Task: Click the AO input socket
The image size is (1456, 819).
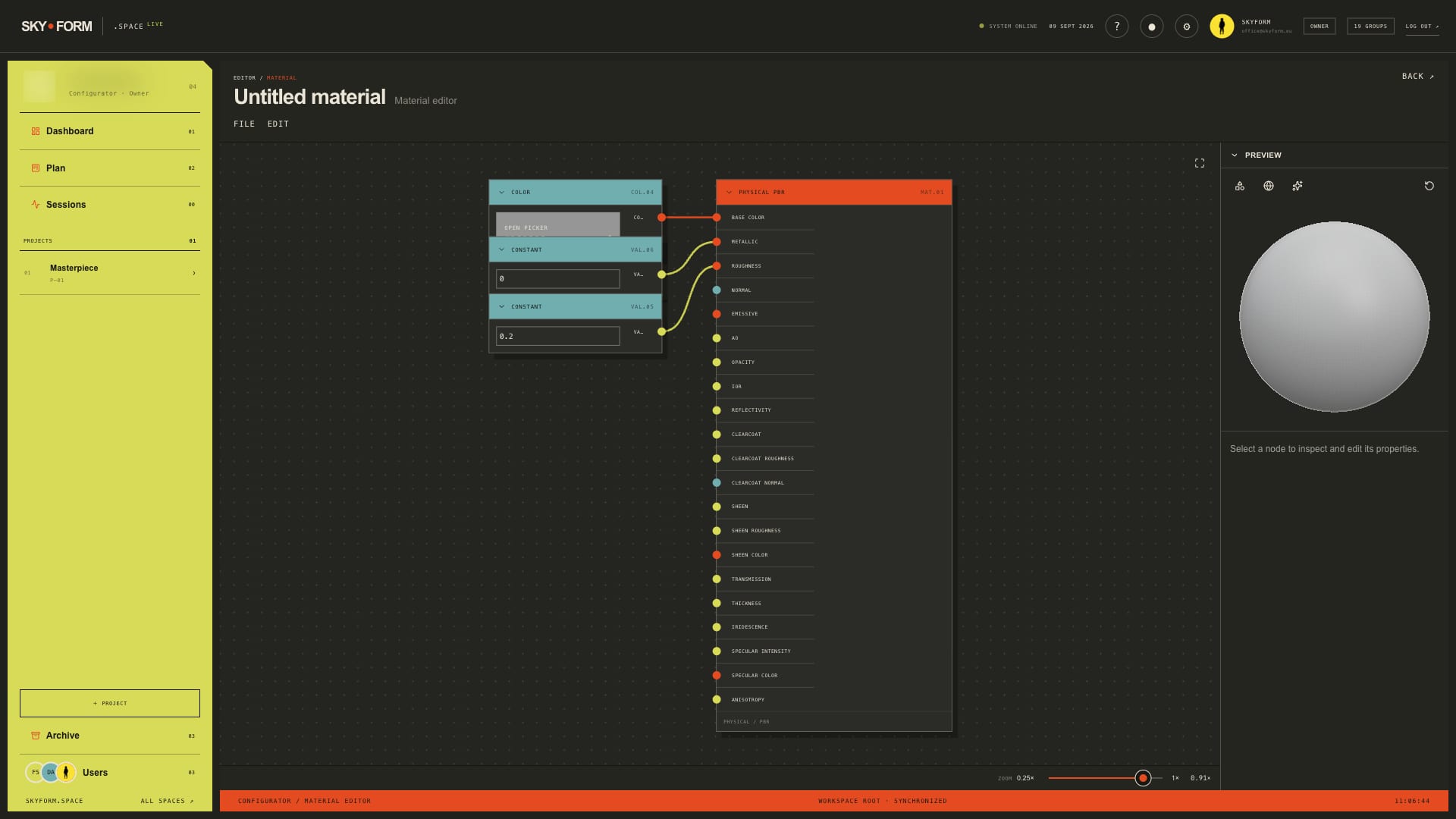Action: 716,338
